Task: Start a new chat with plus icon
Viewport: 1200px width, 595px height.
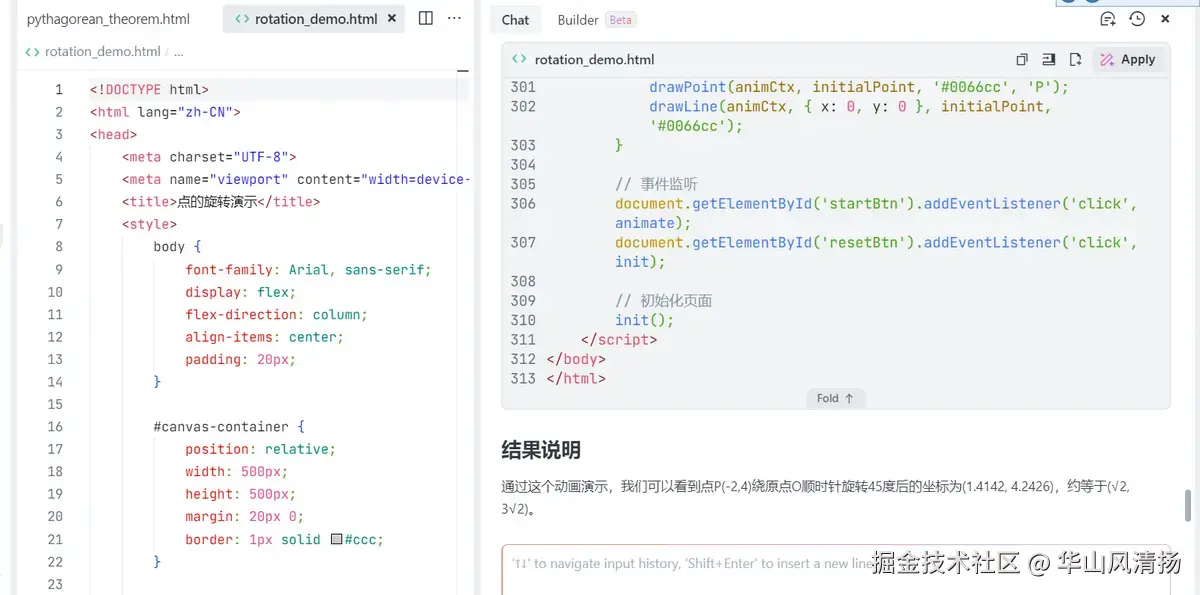Action: click(x=1107, y=19)
